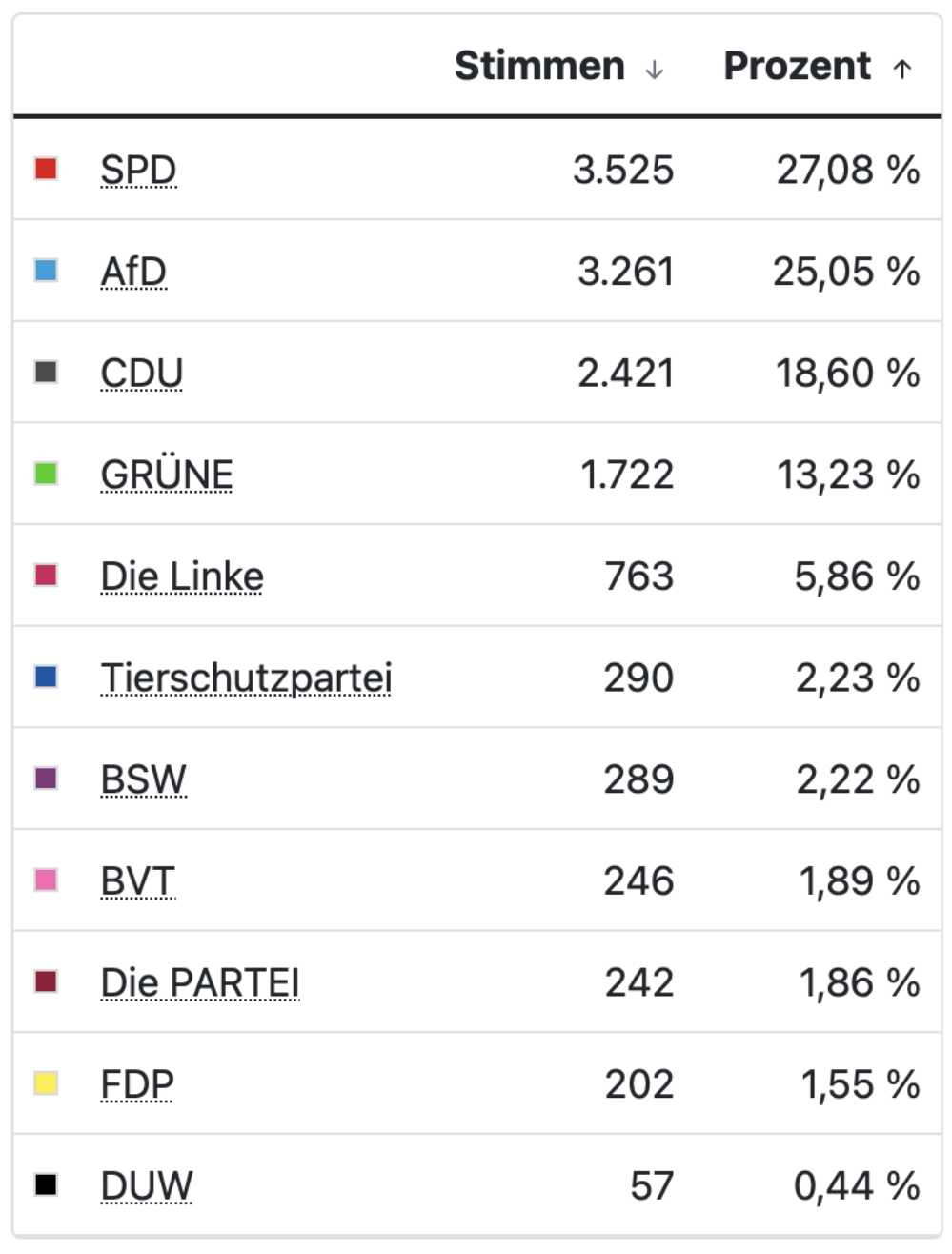Click the yellow FDP color swatch
The height and width of the screenshot is (1254, 952).
point(46,1082)
